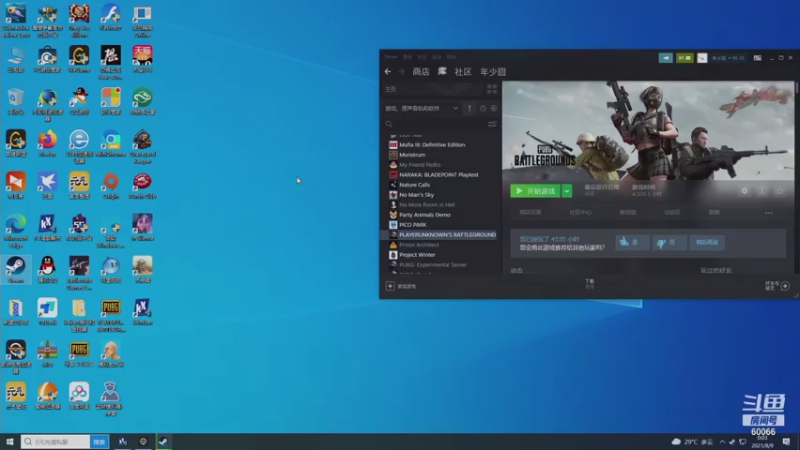Click the Origin desktop shortcut
Image resolution: width=800 pixels, height=450 pixels.
[111, 186]
